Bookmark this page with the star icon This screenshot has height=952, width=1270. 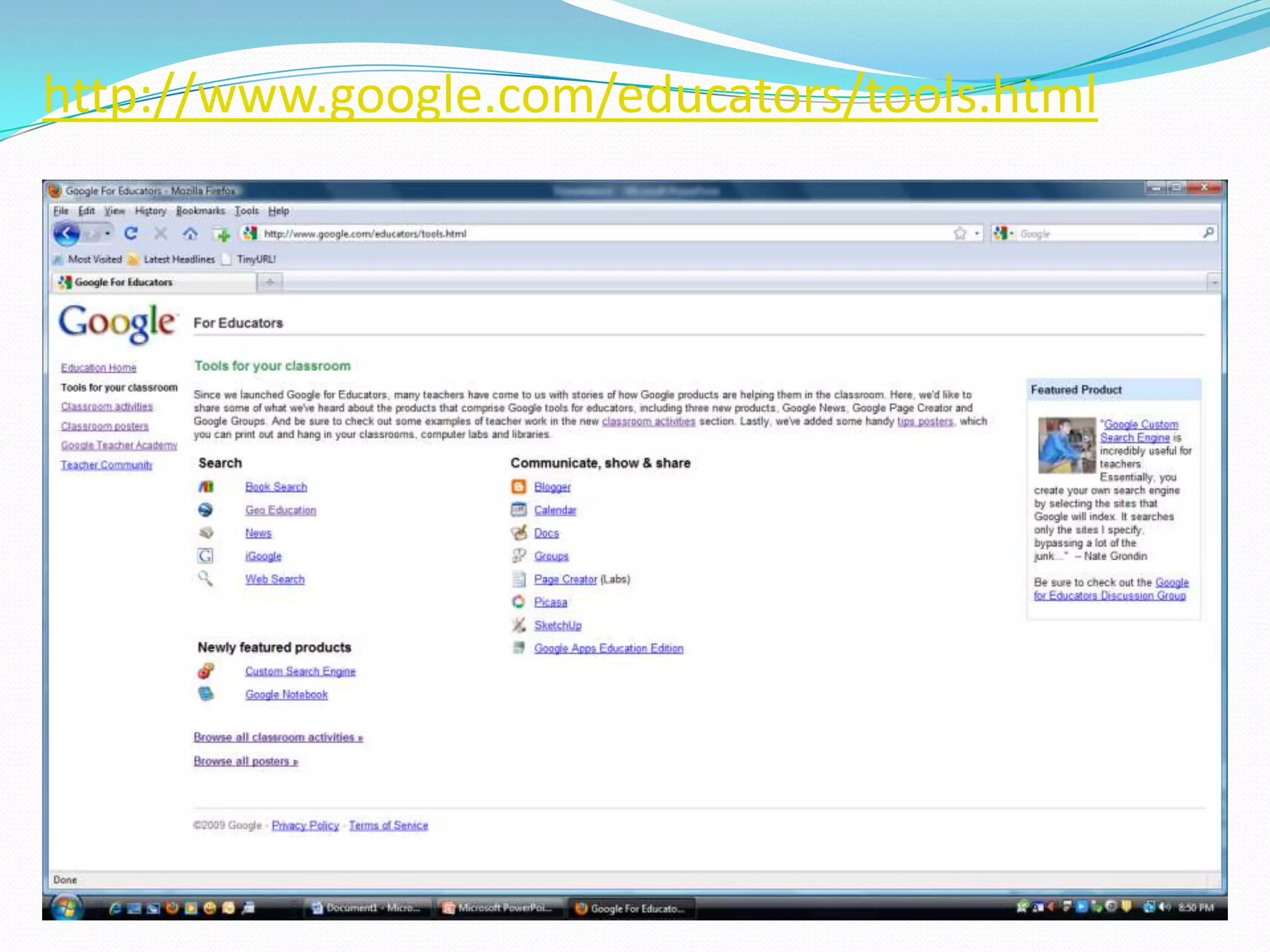pos(960,234)
